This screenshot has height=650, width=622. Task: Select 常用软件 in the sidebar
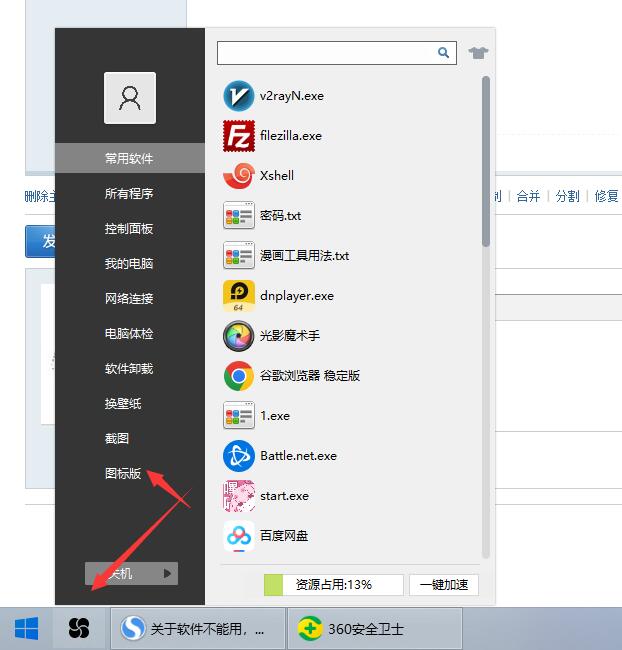[129, 158]
